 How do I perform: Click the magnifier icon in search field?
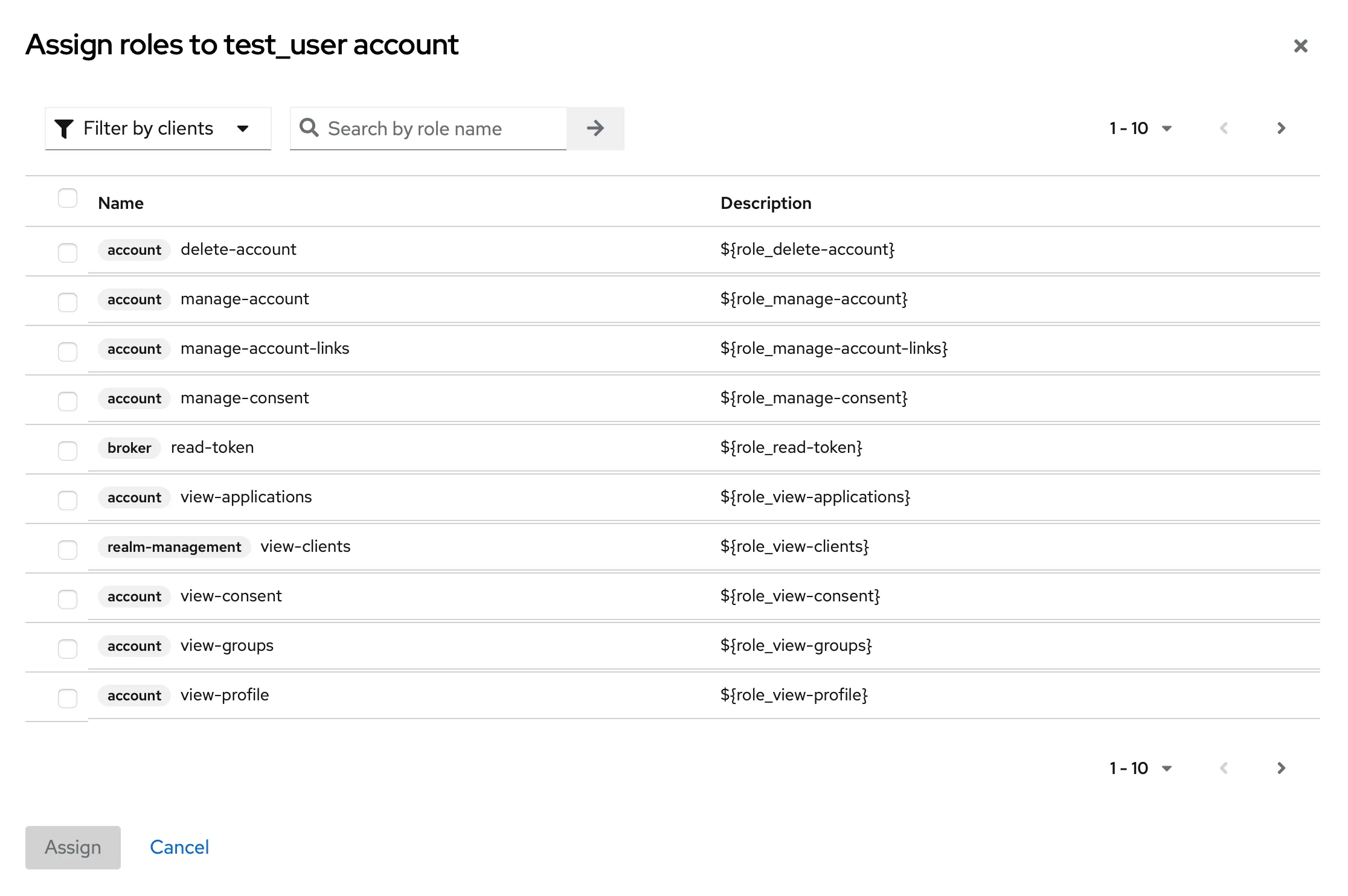309,128
